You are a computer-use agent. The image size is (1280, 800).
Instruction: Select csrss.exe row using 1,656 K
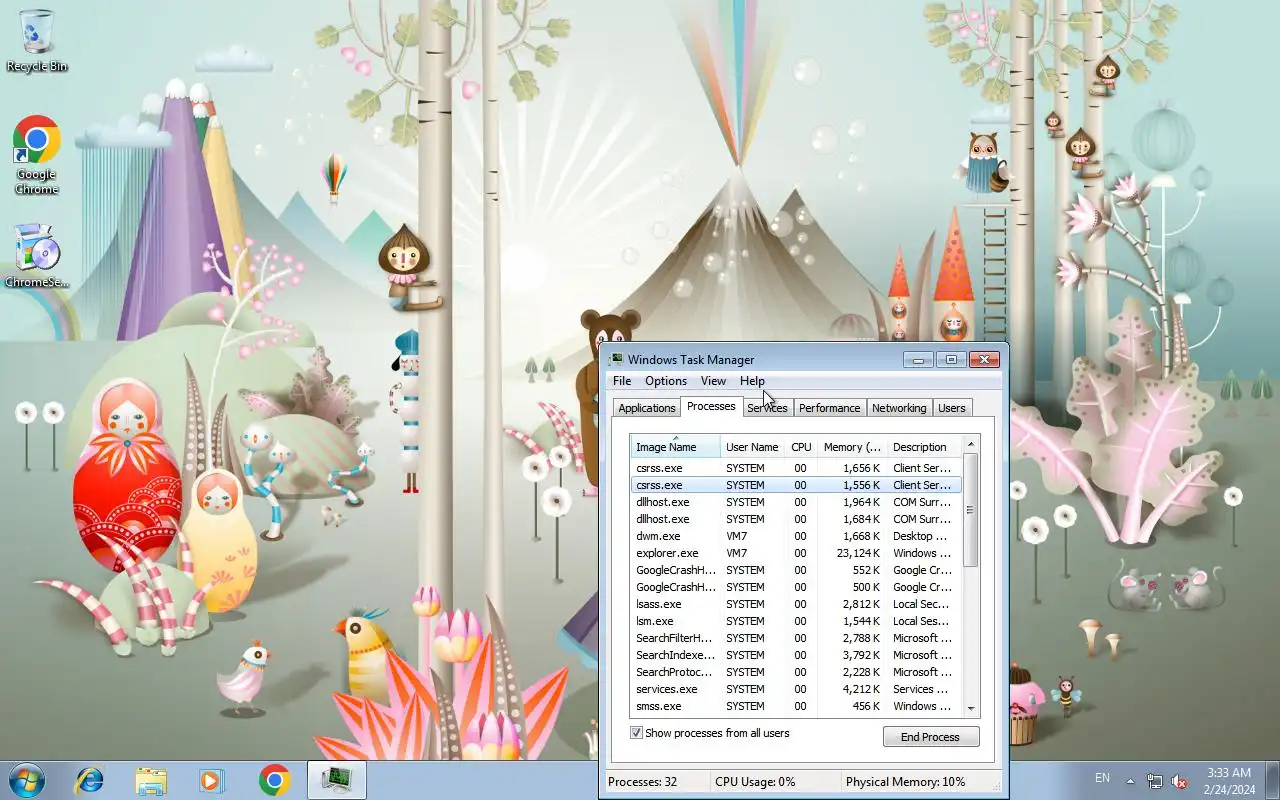[796, 468]
